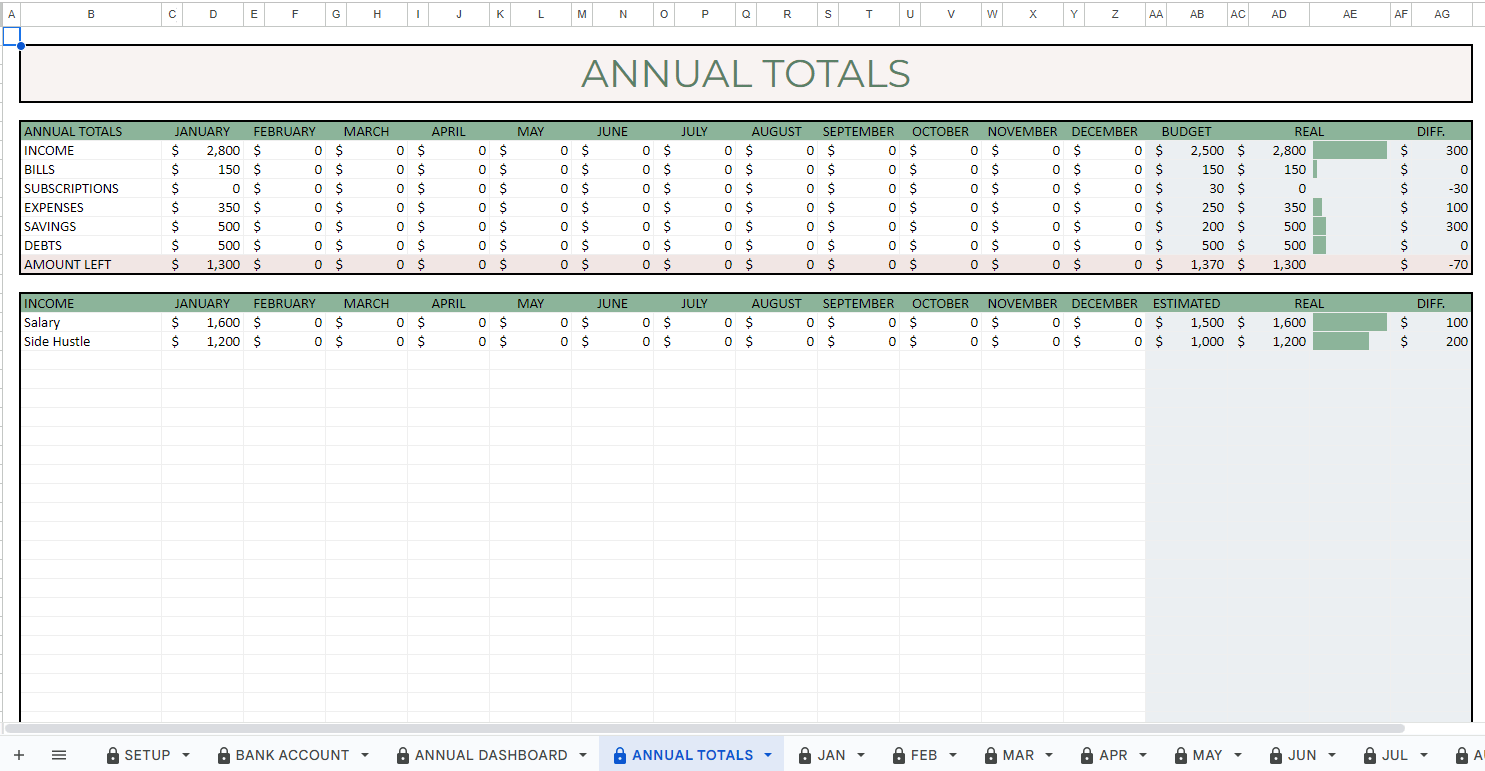The height and width of the screenshot is (771, 1485).
Task: Click the Add Sheet plus icon
Action: click(x=18, y=755)
